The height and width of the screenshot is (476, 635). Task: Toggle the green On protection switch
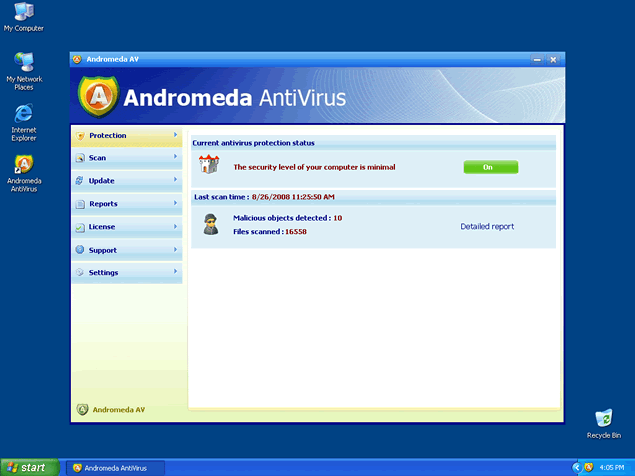(x=490, y=167)
